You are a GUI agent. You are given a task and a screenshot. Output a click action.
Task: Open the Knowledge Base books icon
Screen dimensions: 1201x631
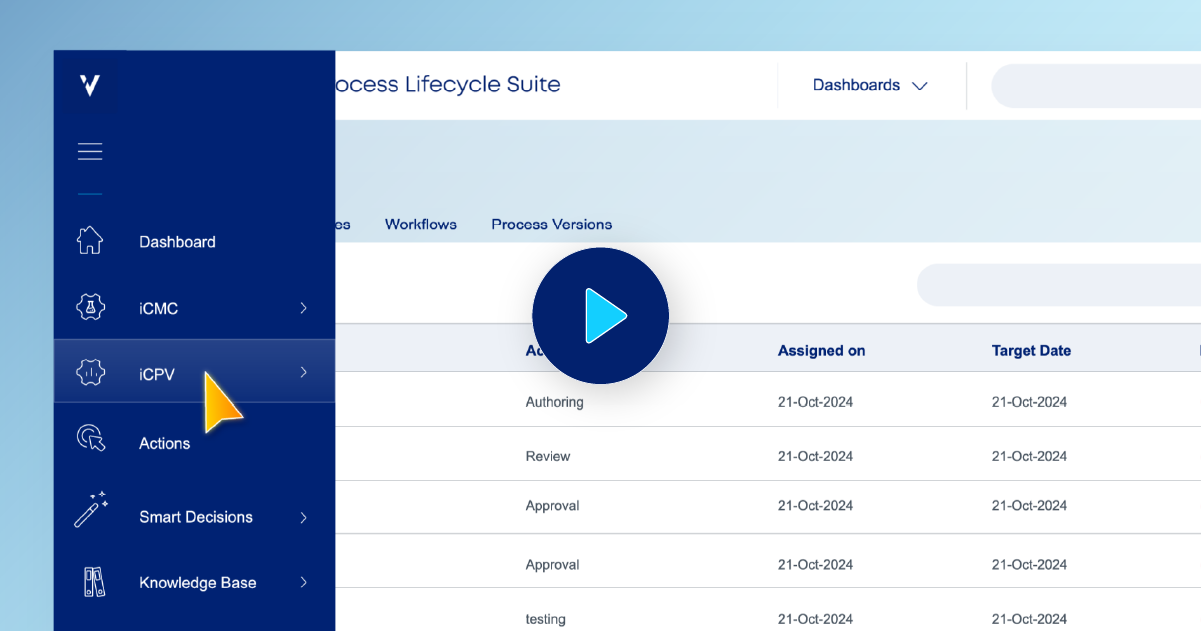pyautogui.click(x=90, y=581)
